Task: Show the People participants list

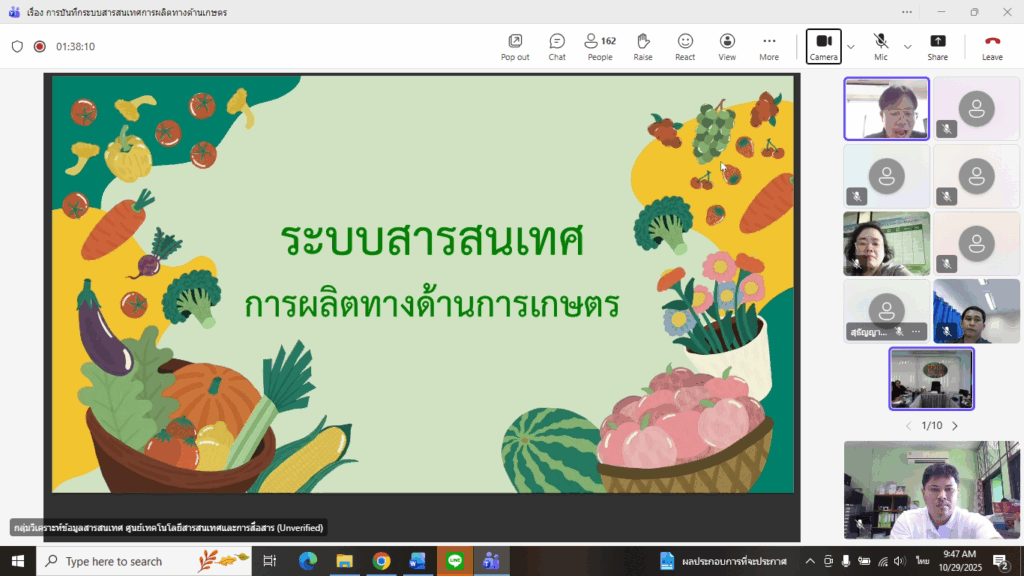Action: (x=600, y=46)
